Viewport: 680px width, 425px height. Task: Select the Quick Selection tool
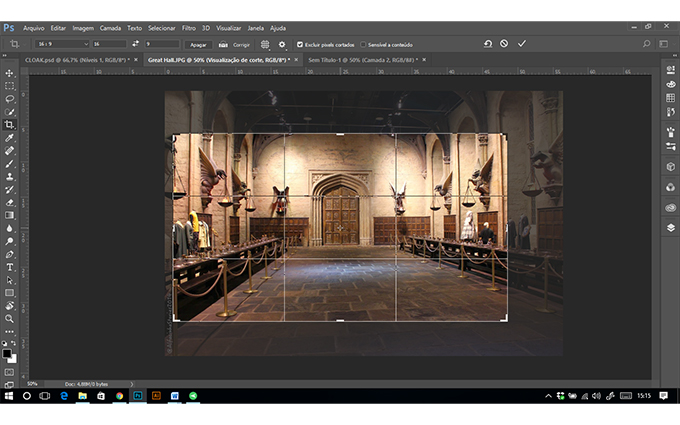coord(9,112)
